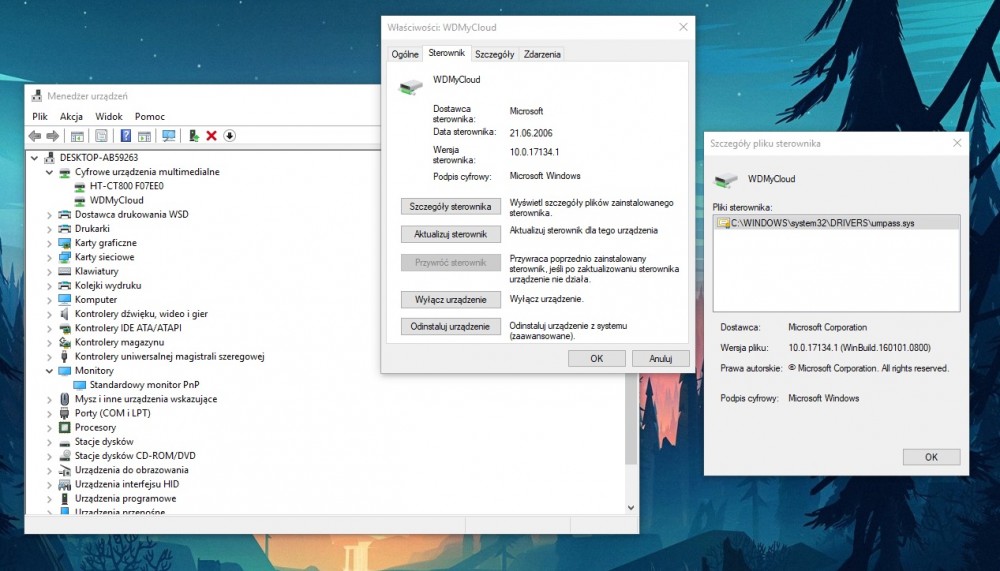Viewport: 1000px width, 571px height.
Task: Click the Mysz i inne urządzenia mouse icon
Action: (x=64, y=399)
